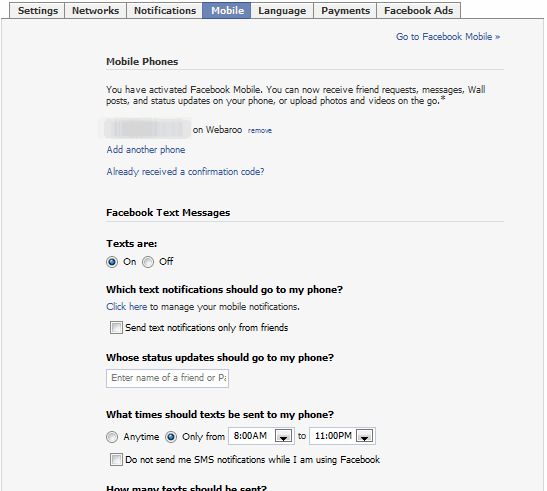Open the Facebook Ads tab
The width and height of the screenshot is (547, 491).
pyautogui.click(x=418, y=10)
